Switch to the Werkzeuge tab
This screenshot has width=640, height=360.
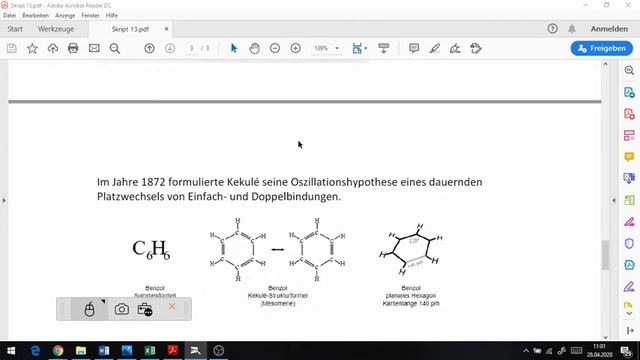[x=56, y=29]
